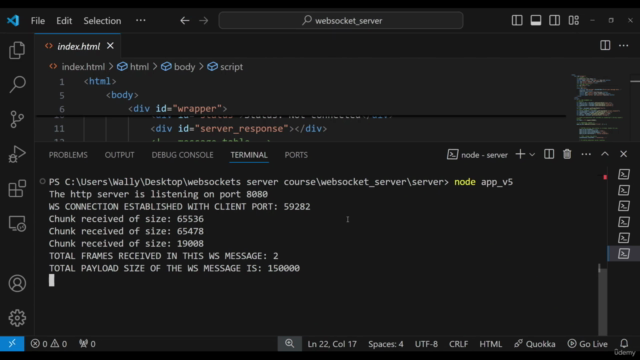The width and height of the screenshot is (640, 360).
Task: Open notifications bell icon
Action: click(x=624, y=343)
